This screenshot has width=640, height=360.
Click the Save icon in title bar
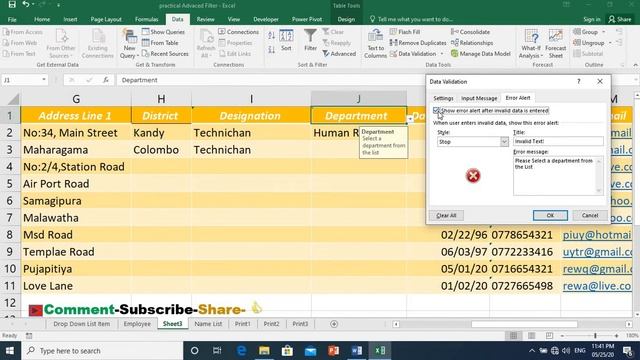(x=12, y=5)
